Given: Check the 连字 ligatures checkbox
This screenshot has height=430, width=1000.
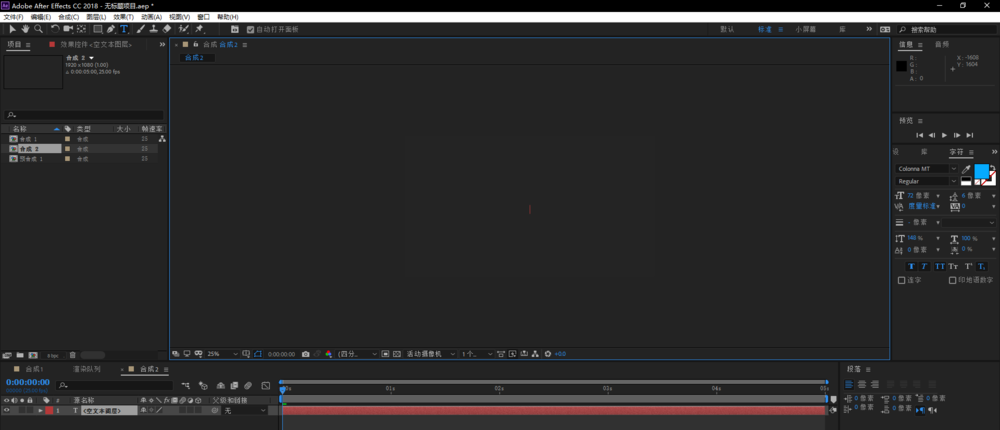Looking at the screenshot, I should pos(901,280).
